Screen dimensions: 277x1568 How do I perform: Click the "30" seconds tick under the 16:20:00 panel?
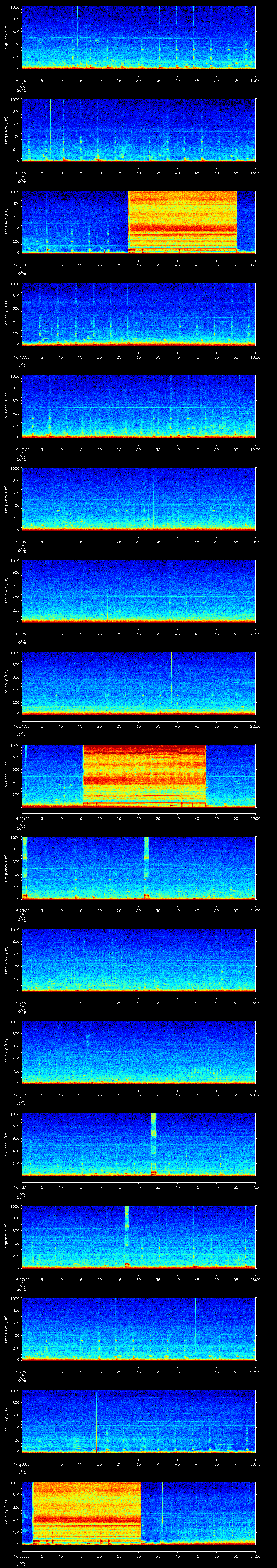(138, 634)
